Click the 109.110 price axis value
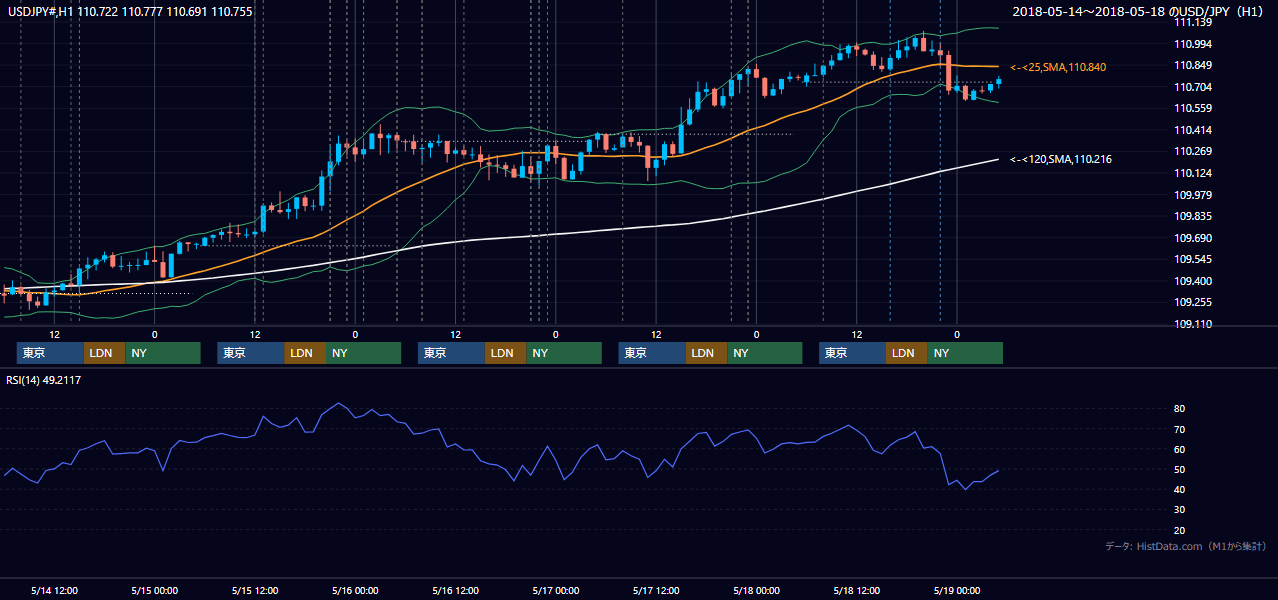This screenshot has width=1278, height=600. point(1193,324)
